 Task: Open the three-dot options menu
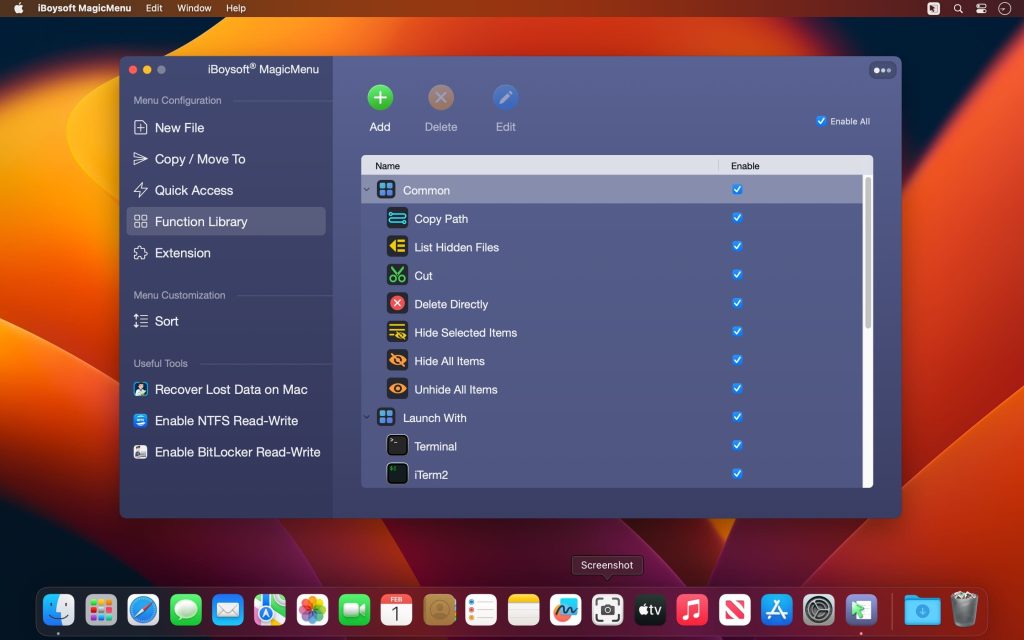(881, 70)
